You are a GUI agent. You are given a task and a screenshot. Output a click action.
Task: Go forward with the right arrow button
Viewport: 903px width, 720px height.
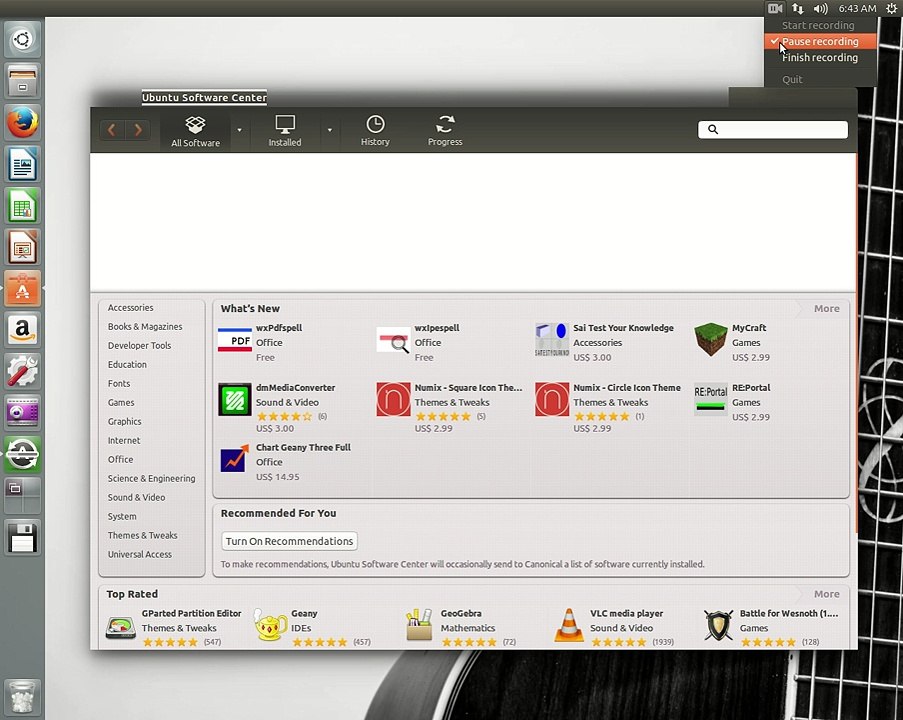coord(138,130)
